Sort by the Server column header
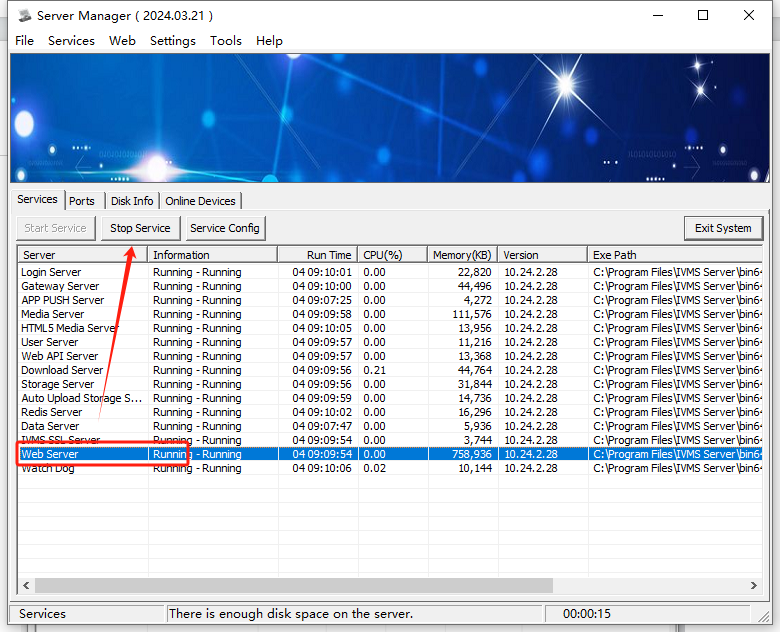780x632 pixels. coord(83,255)
